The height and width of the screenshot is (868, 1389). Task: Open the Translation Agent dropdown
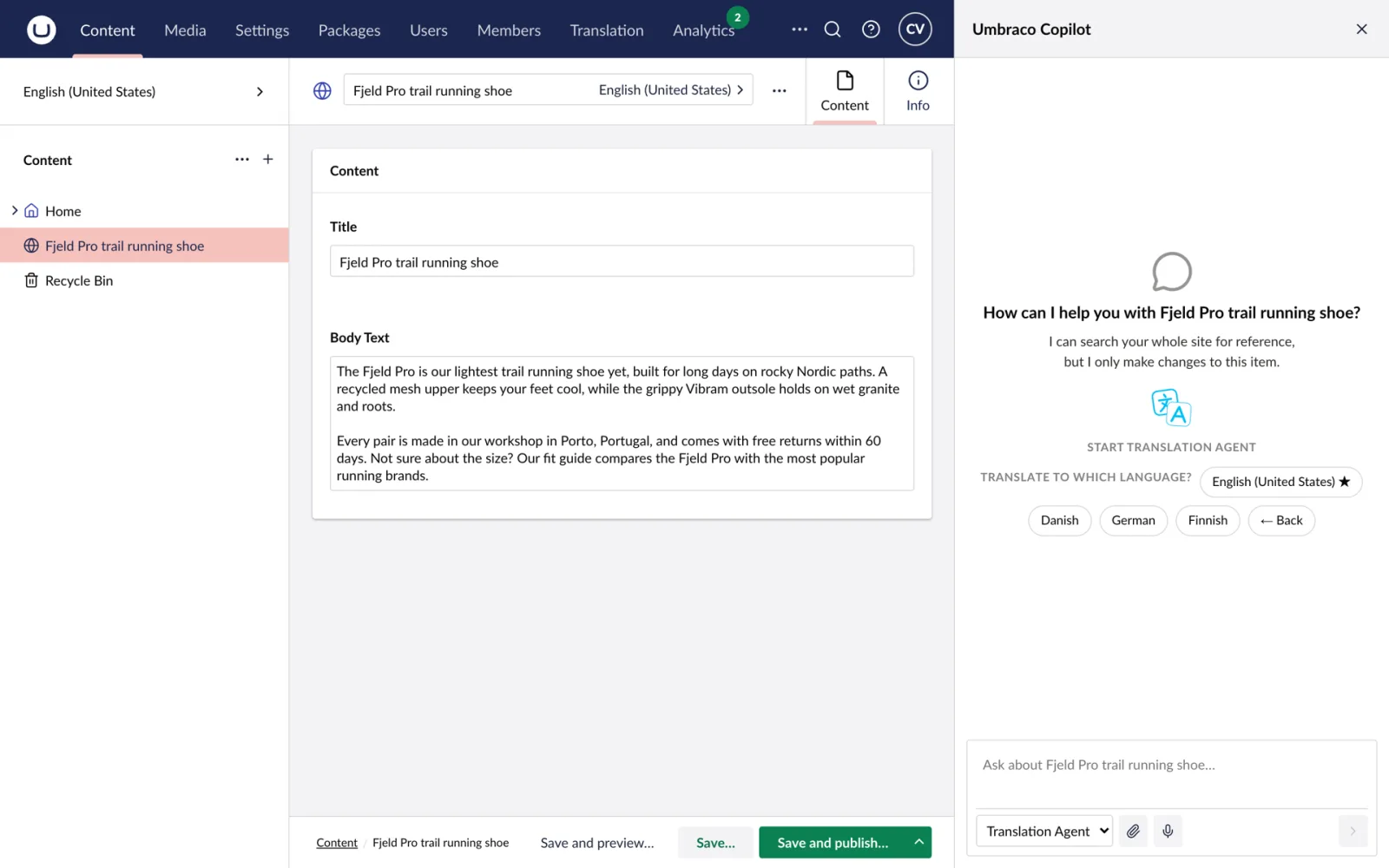pos(1044,831)
